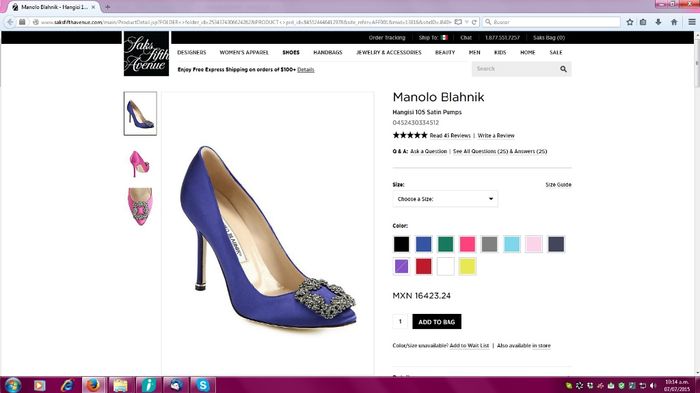
Task: Click Read 41 Reviews link
Action: (450, 135)
